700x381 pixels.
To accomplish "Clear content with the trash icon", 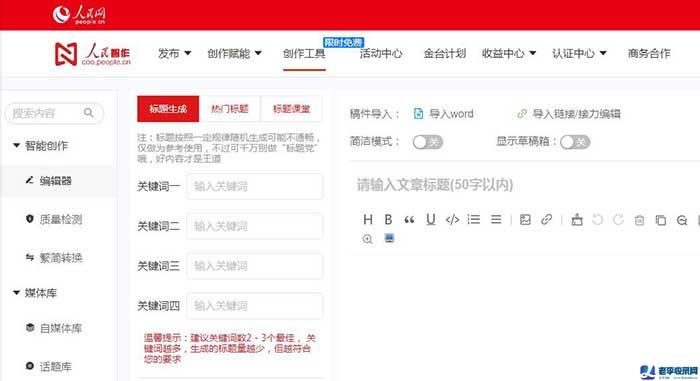I will 639,220.
